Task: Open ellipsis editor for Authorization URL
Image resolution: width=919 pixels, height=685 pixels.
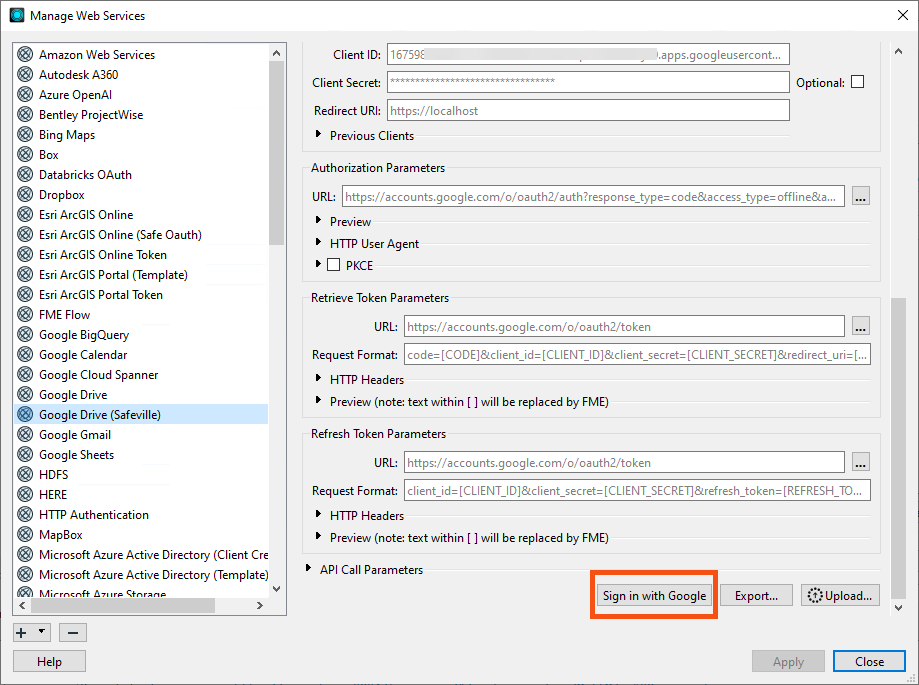Action: tap(860, 196)
